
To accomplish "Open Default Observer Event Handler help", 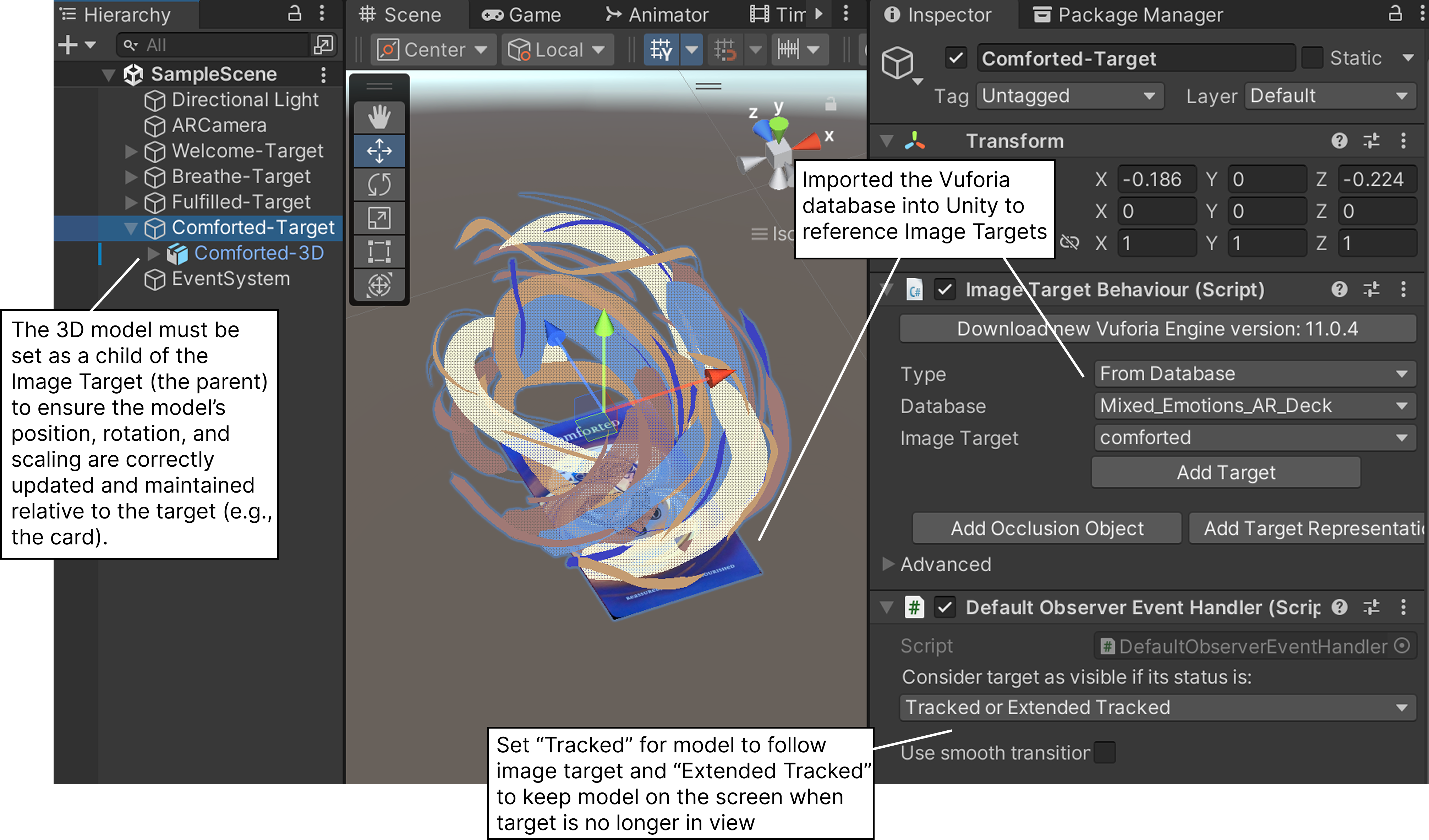I will click(1340, 607).
